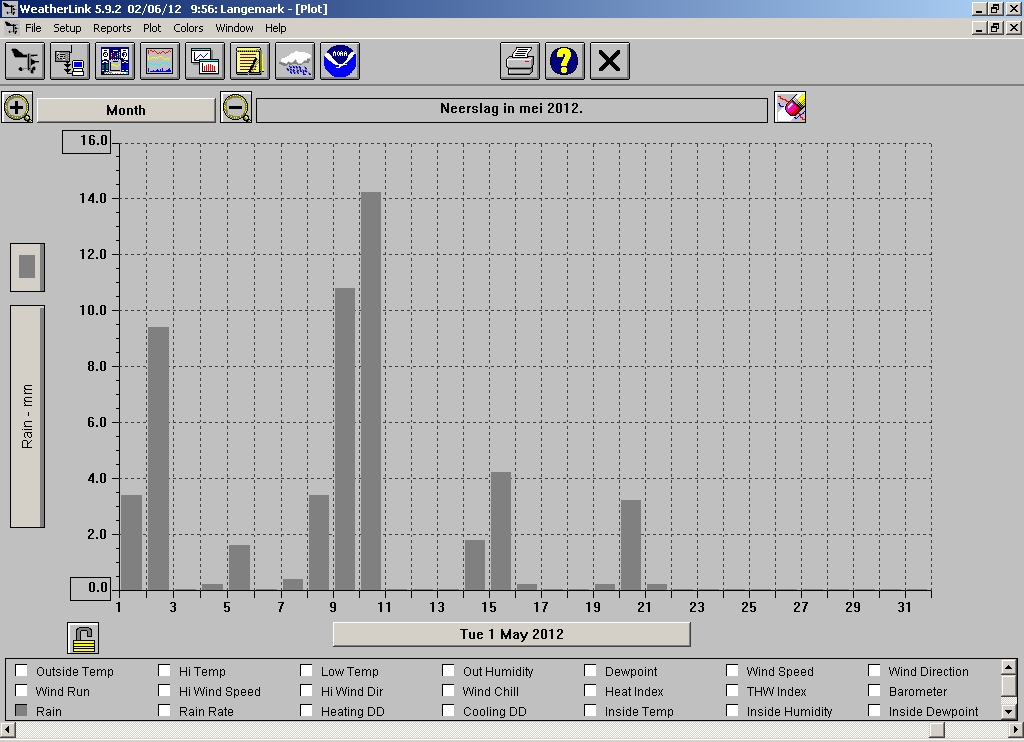Image resolution: width=1024 pixels, height=742 pixels.
Task: Open the Setup menu
Action: pos(67,28)
